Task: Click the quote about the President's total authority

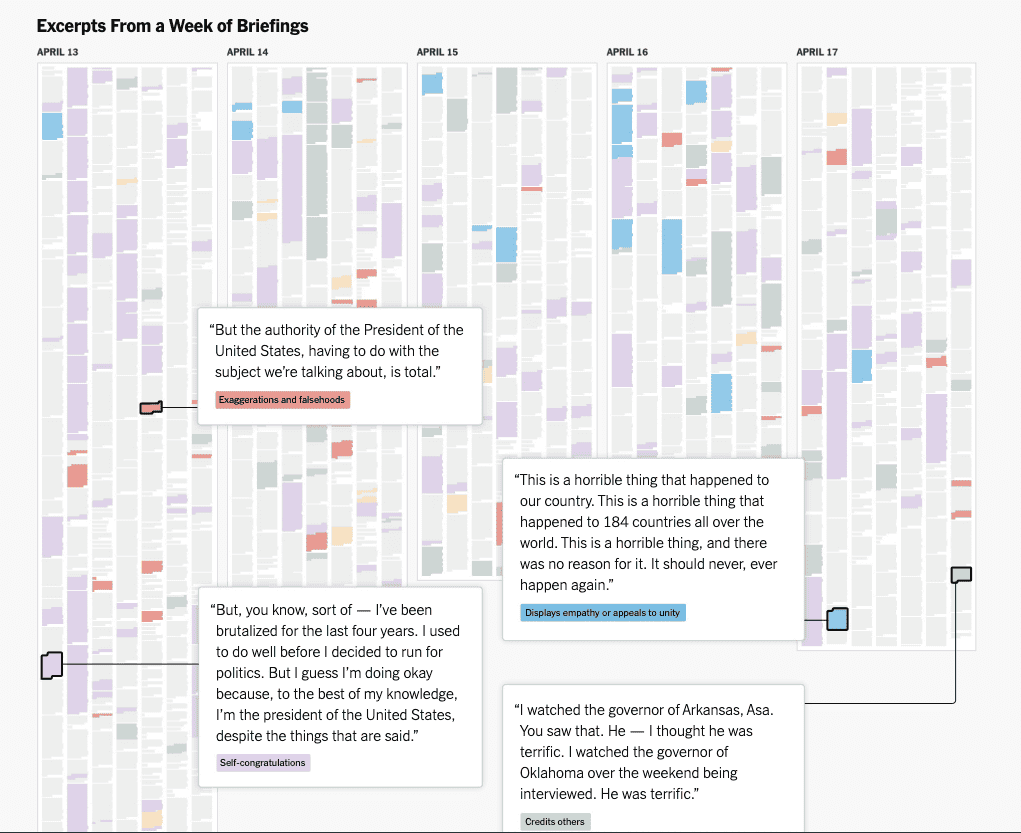Action: [339, 351]
